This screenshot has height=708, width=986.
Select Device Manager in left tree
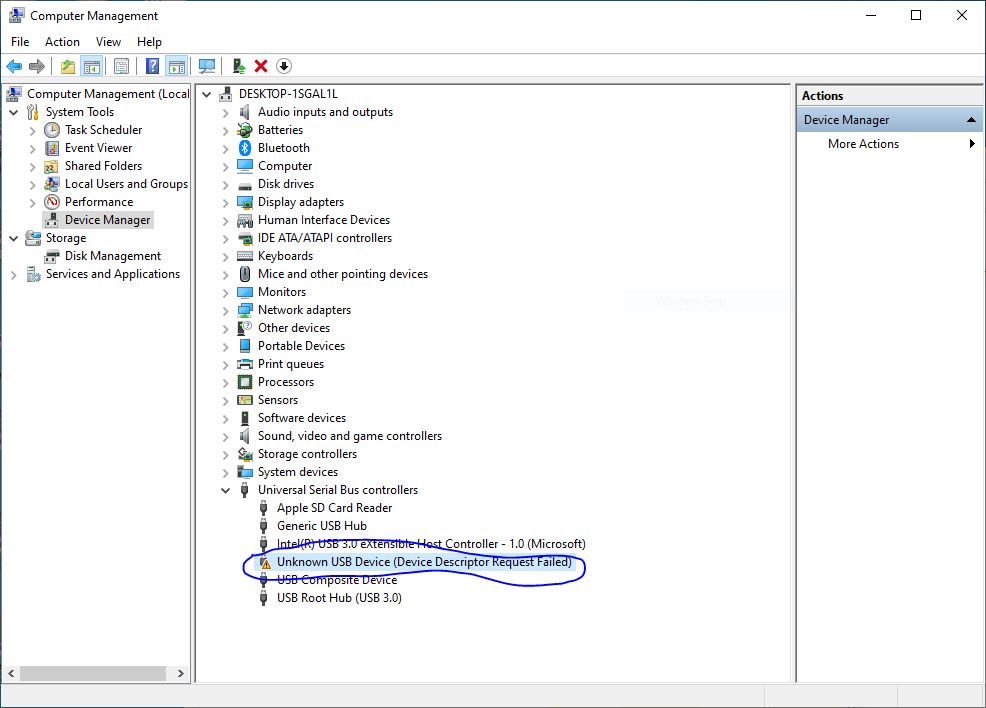(108, 220)
